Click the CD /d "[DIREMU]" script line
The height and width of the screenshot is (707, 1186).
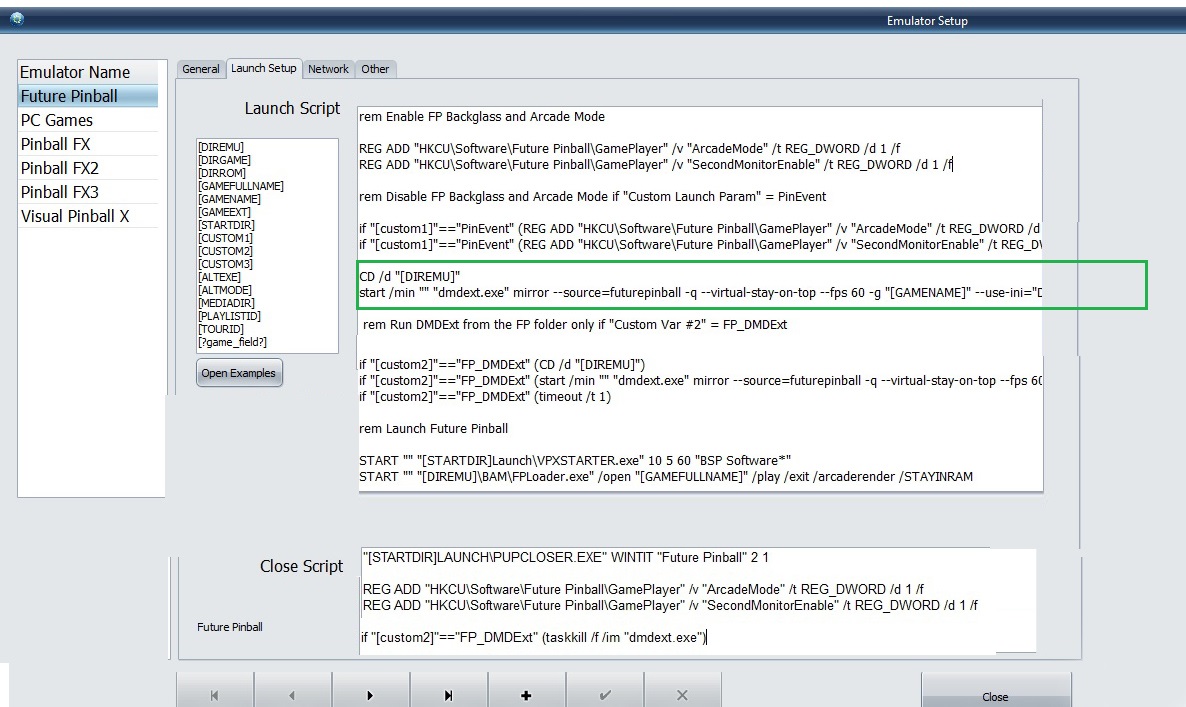(x=409, y=277)
